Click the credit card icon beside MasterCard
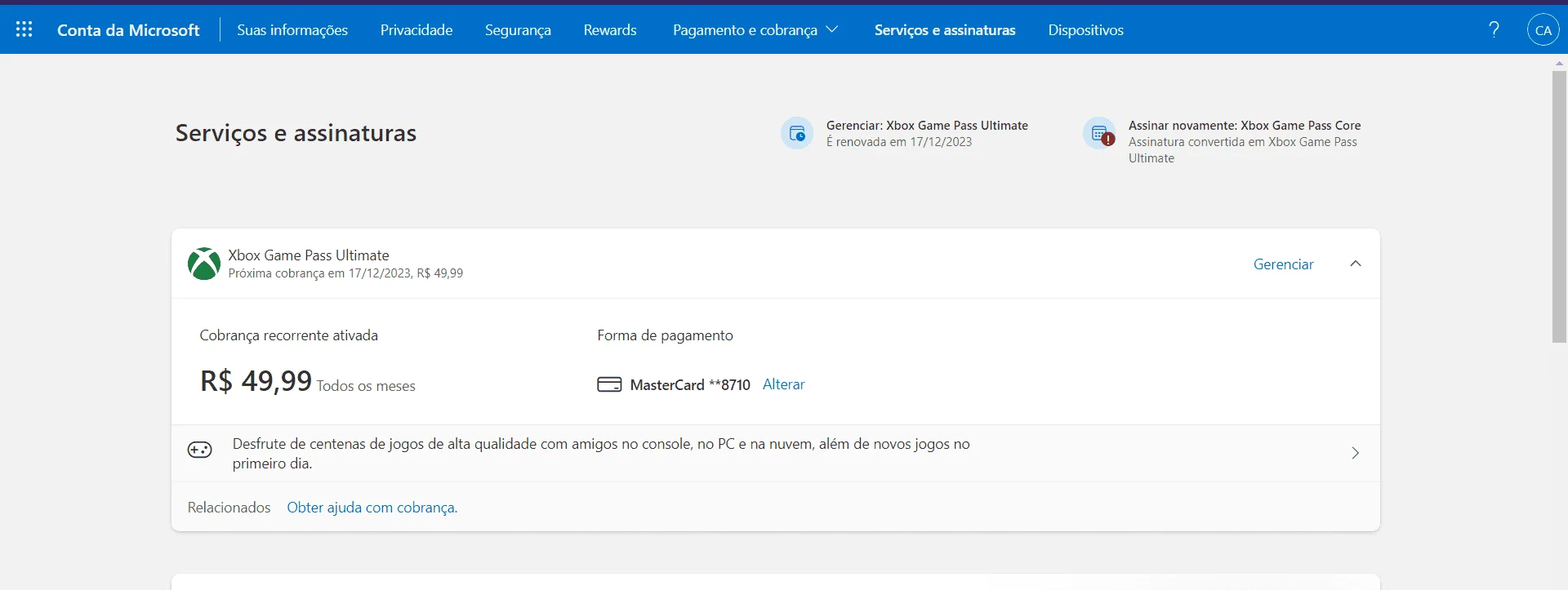Image resolution: width=1568 pixels, height=590 pixels. click(609, 384)
